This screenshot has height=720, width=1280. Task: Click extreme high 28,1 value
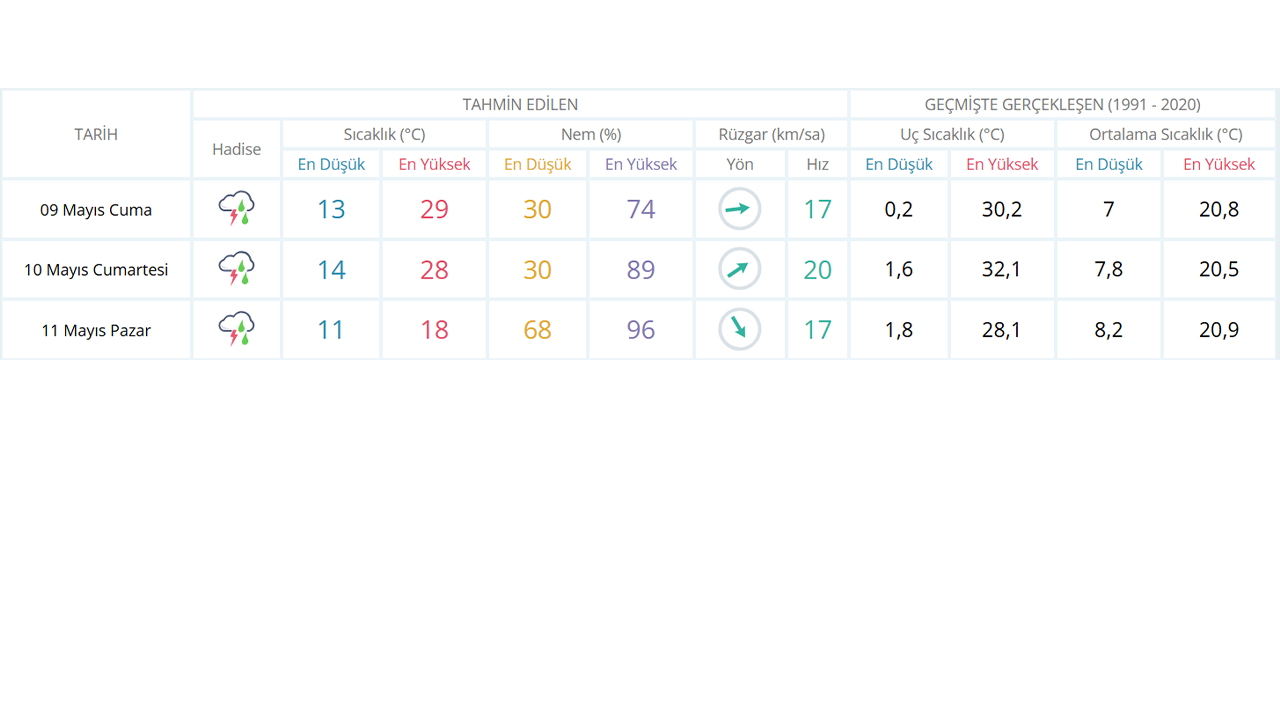1001,330
